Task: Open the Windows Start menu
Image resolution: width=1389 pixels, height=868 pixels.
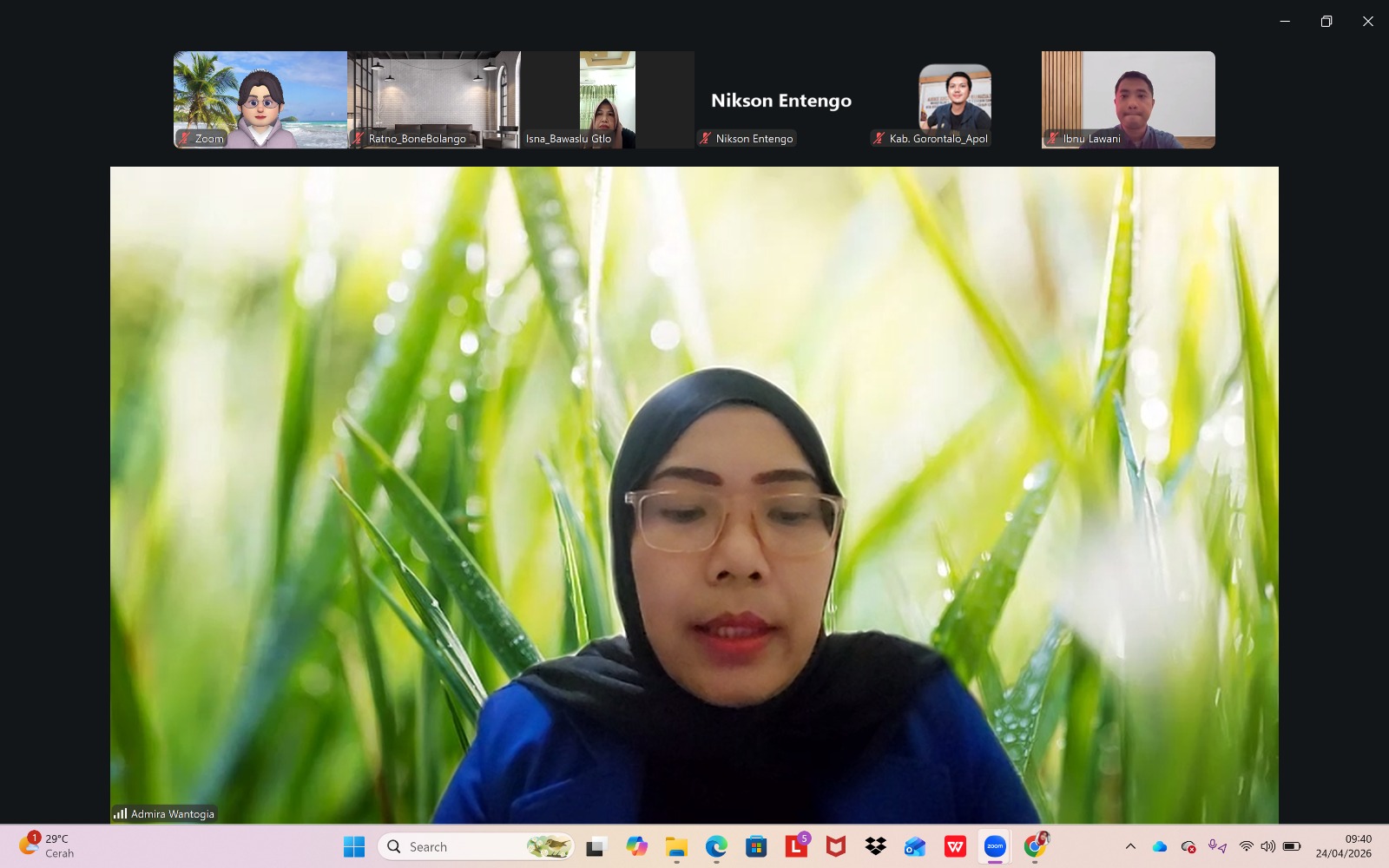Action: [354, 846]
